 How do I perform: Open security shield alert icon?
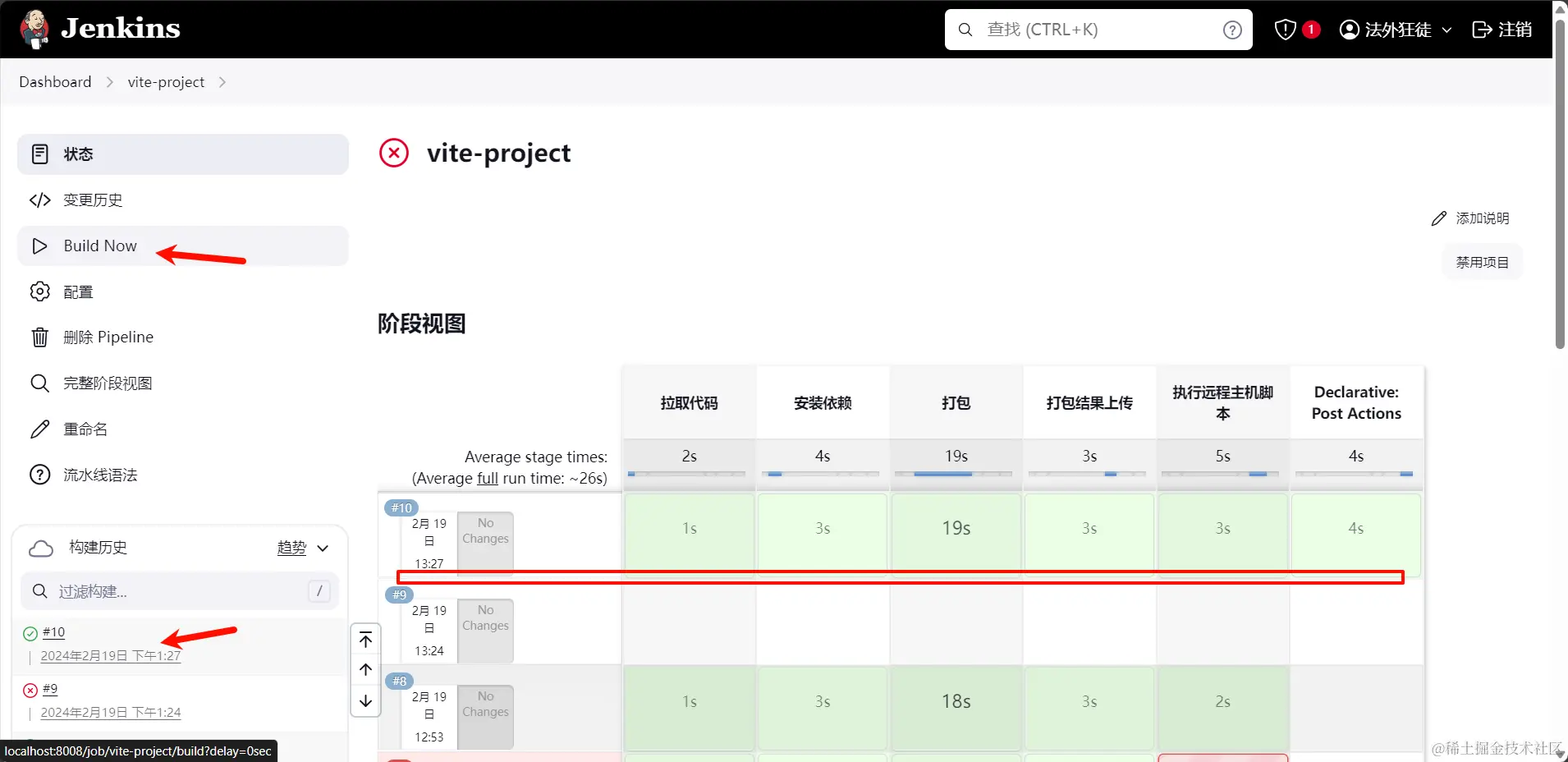click(x=1285, y=30)
